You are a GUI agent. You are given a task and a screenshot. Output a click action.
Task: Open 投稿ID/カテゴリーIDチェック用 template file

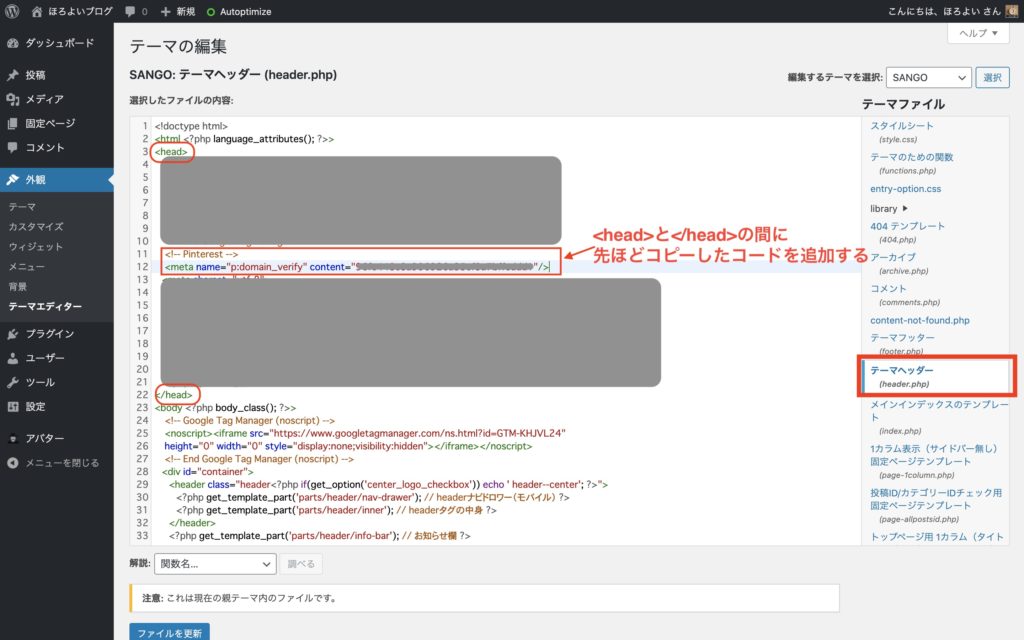[936, 505]
